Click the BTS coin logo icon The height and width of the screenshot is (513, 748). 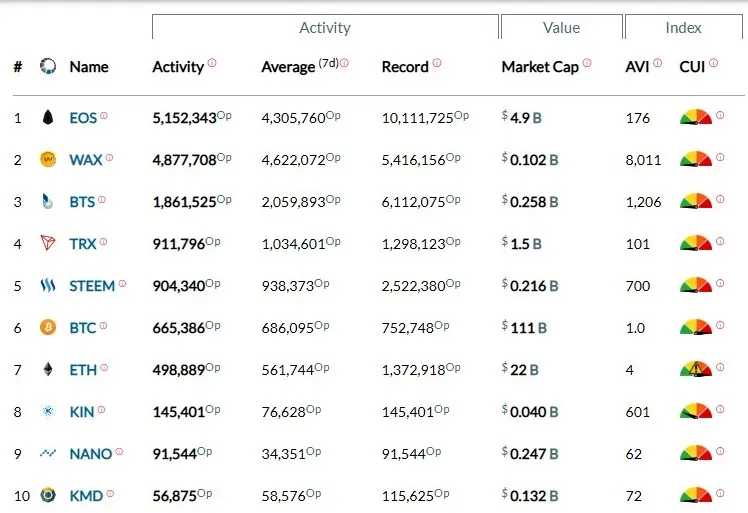47,201
